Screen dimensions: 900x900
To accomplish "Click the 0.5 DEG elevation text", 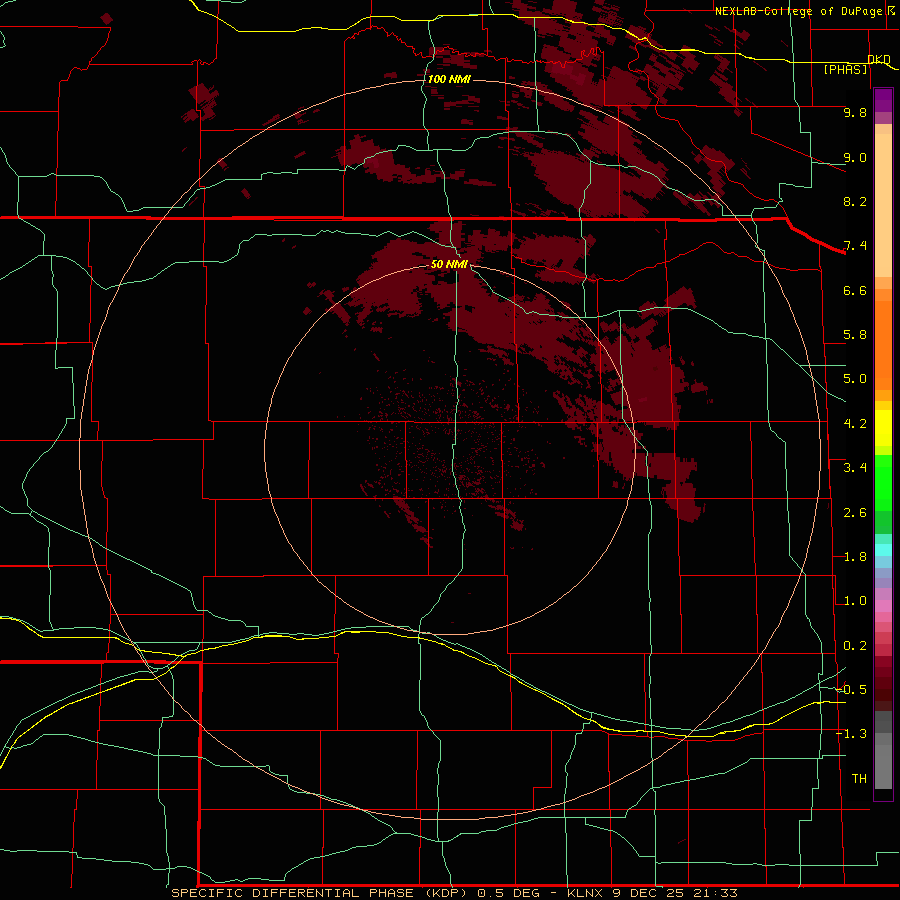I will [509, 893].
